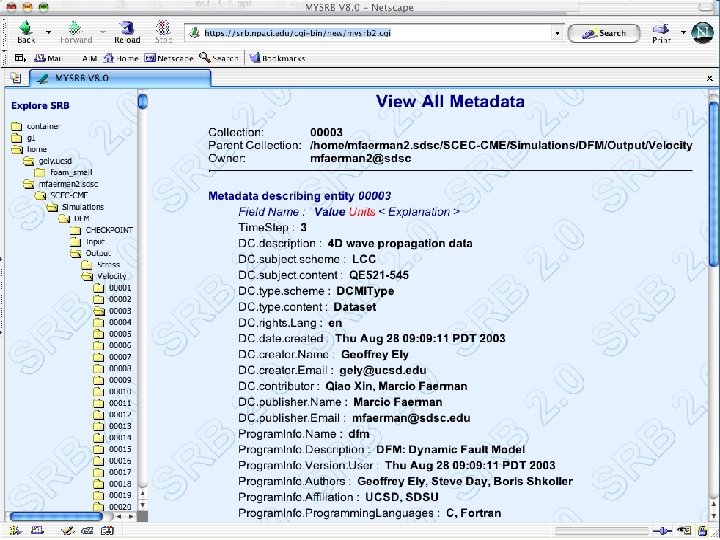The width and height of the screenshot is (720, 540).
Task: Click the security lock icon in status bar
Action: (x=703, y=531)
